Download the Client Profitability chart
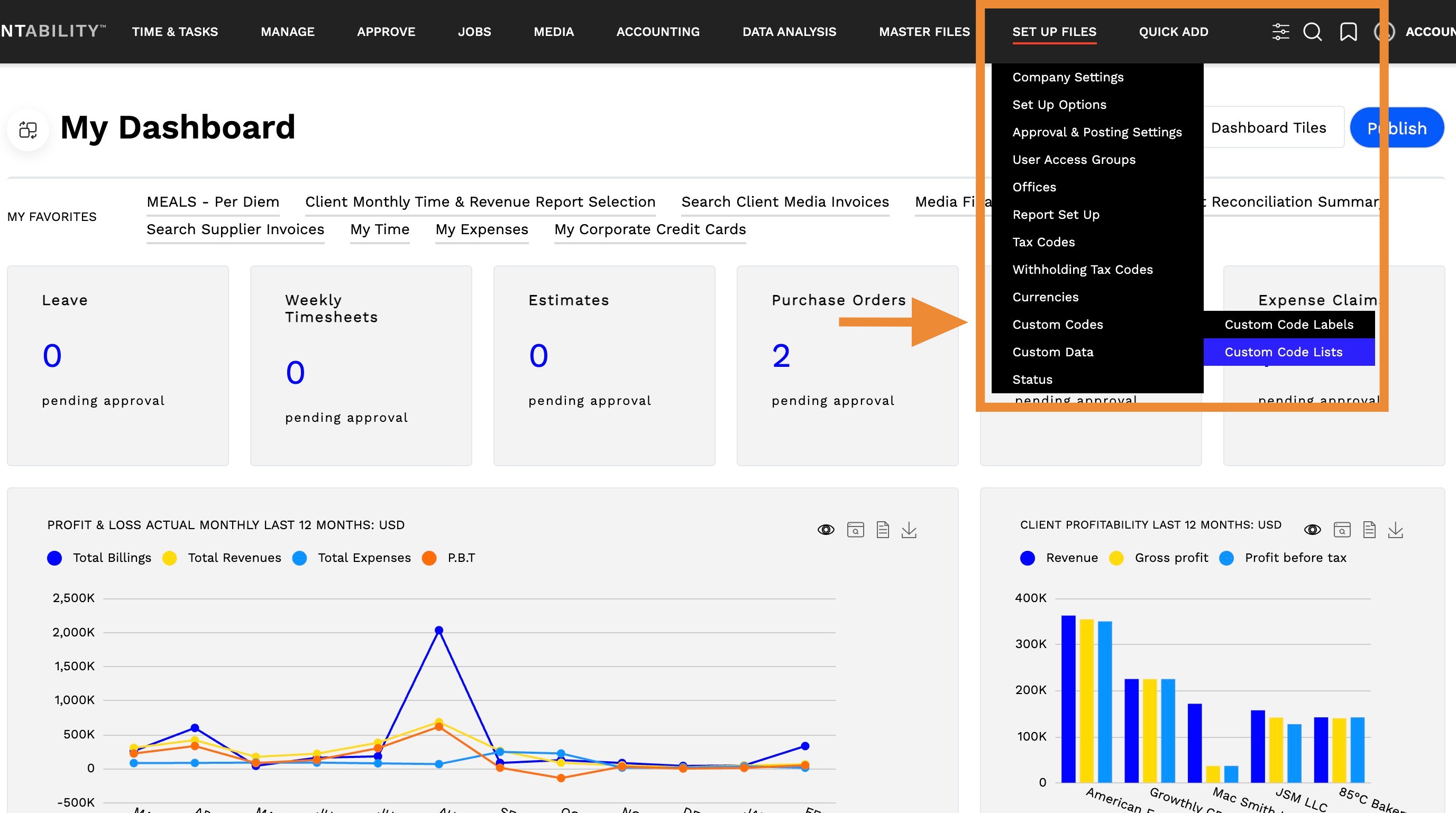This screenshot has width=1456, height=813. [1396, 529]
